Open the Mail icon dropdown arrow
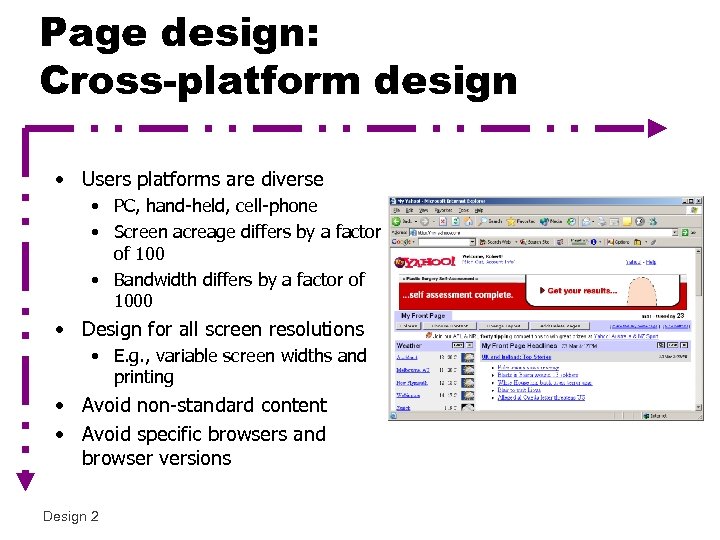The image size is (720, 540). click(x=593, y=221)
